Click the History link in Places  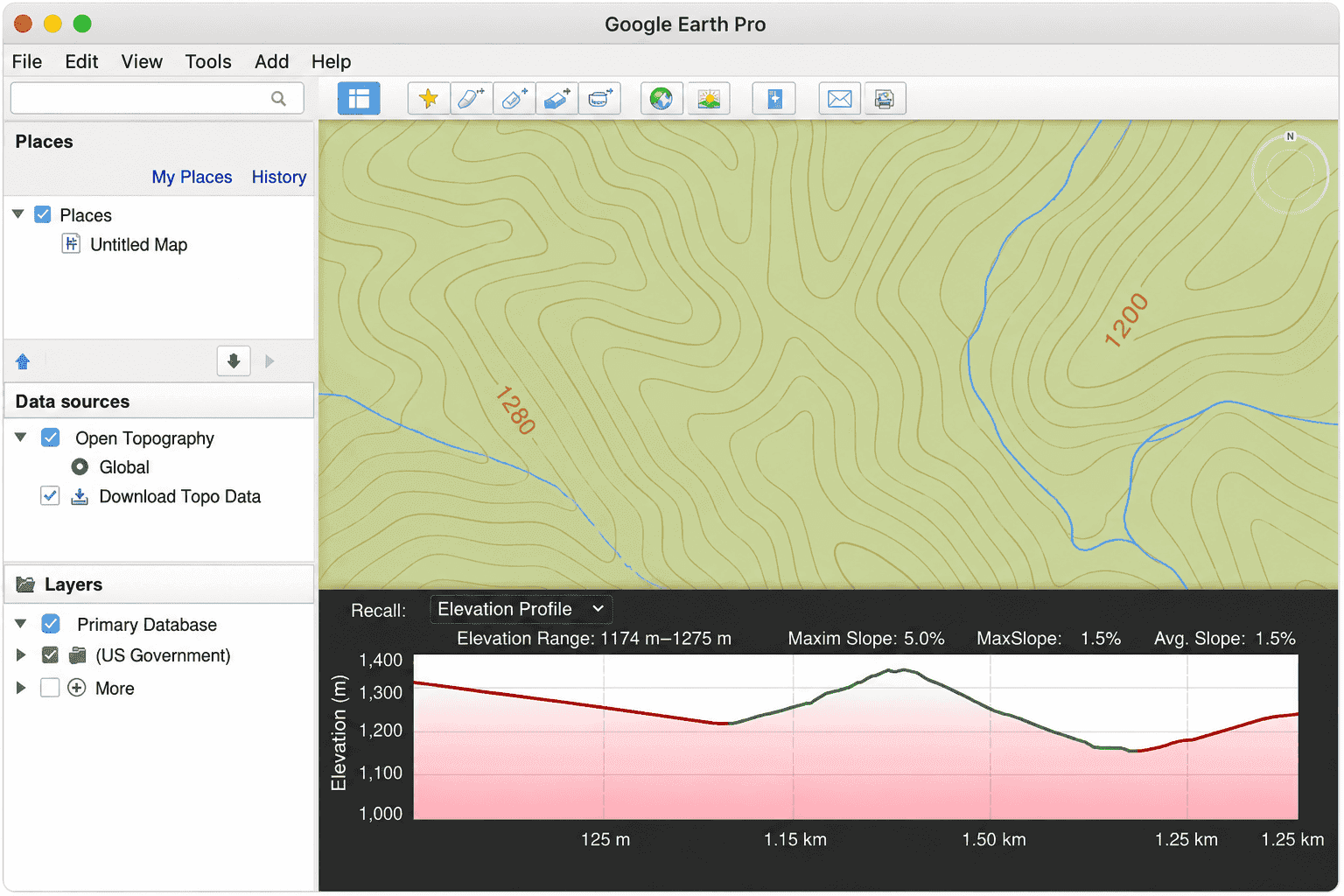point(279,177)
